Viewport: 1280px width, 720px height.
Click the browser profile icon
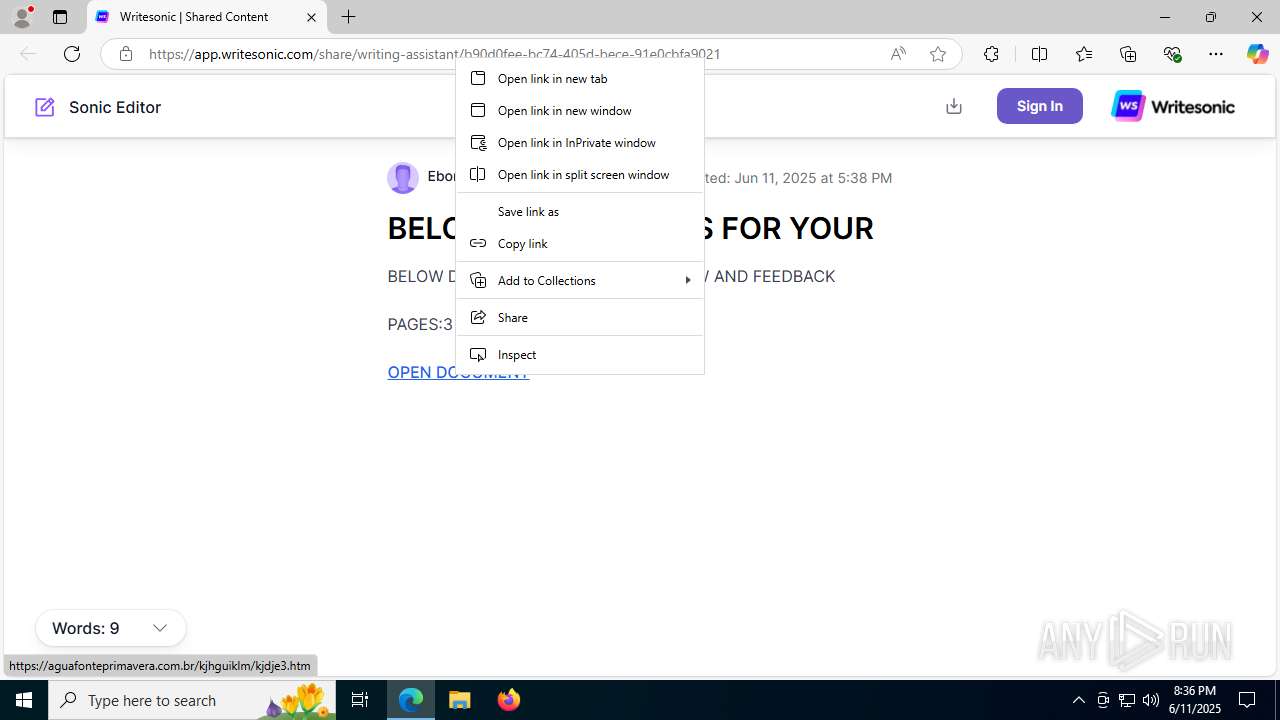pos(22,17)
